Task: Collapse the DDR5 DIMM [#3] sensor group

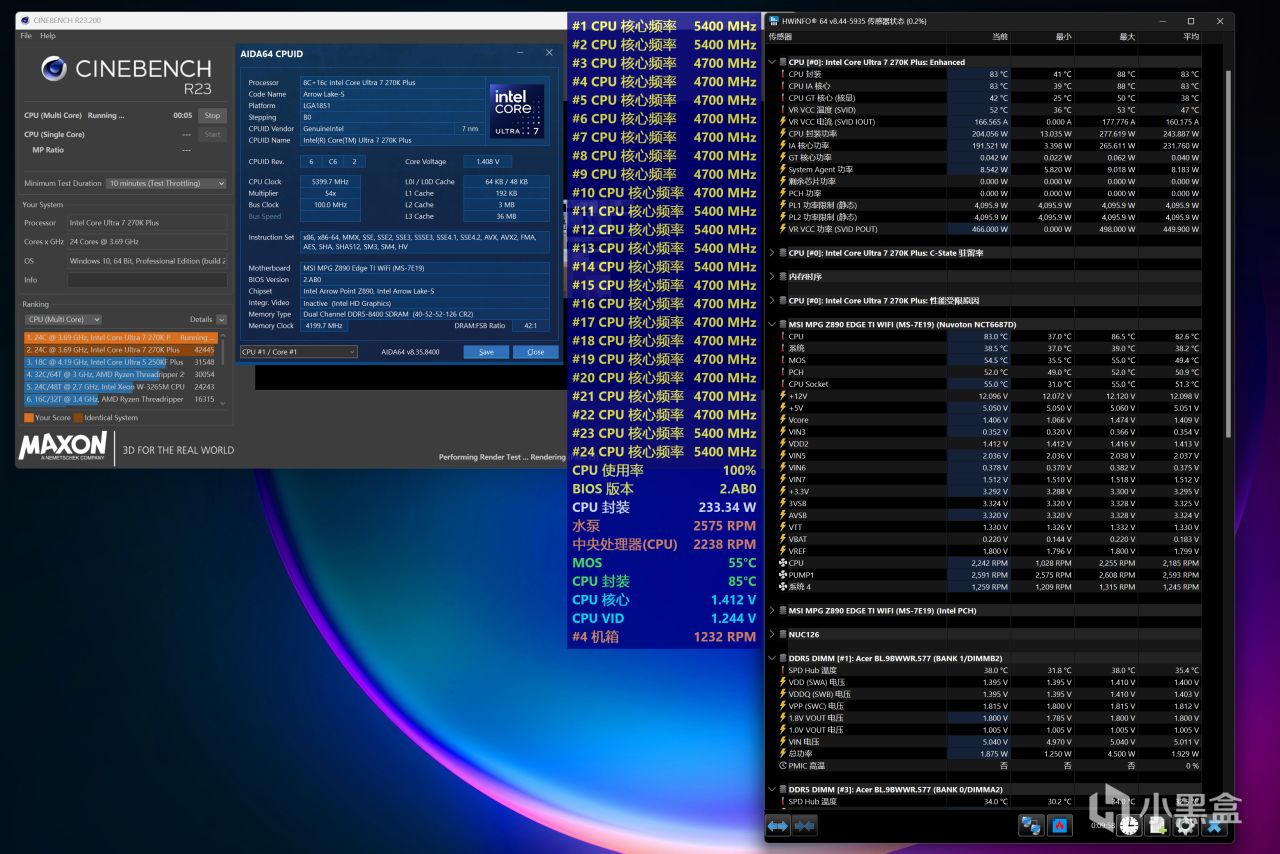Action: 772,789
